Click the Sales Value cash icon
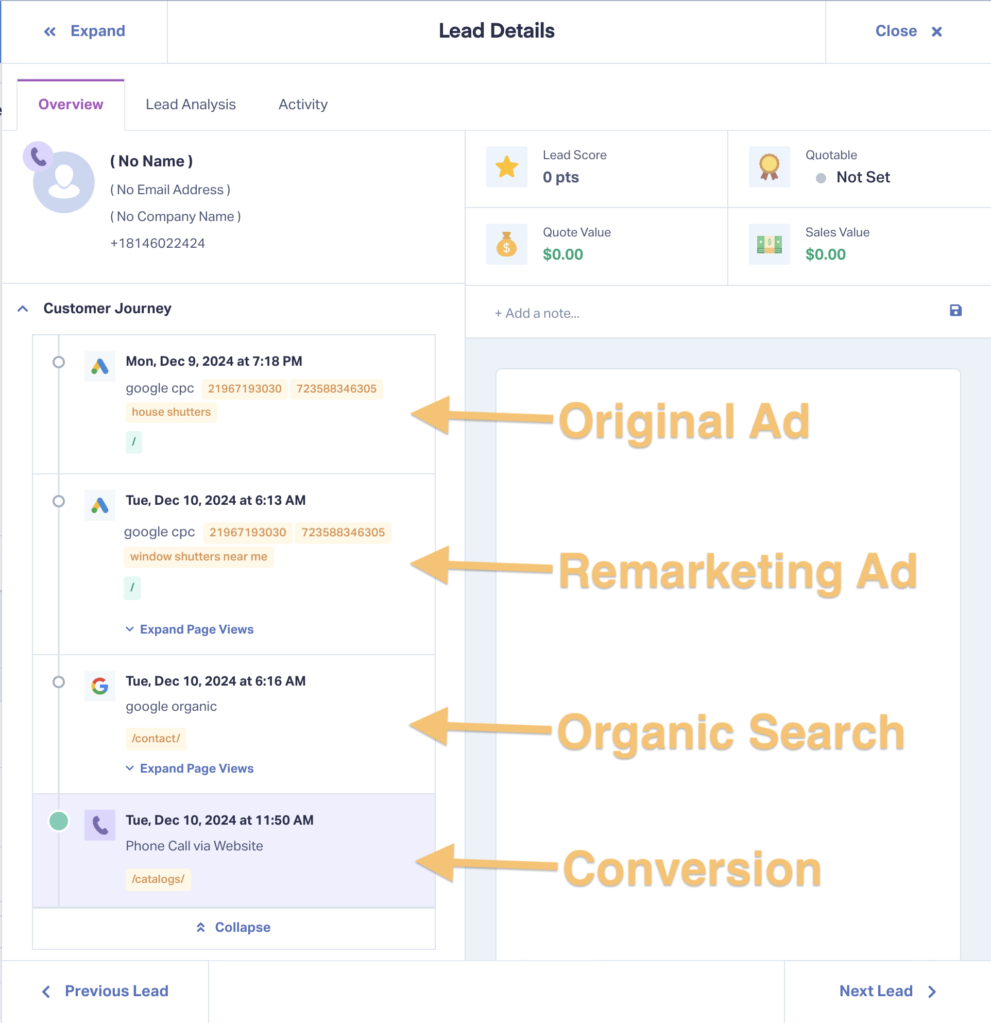This screenshot has height=1024, width=991. pos(769,244)
